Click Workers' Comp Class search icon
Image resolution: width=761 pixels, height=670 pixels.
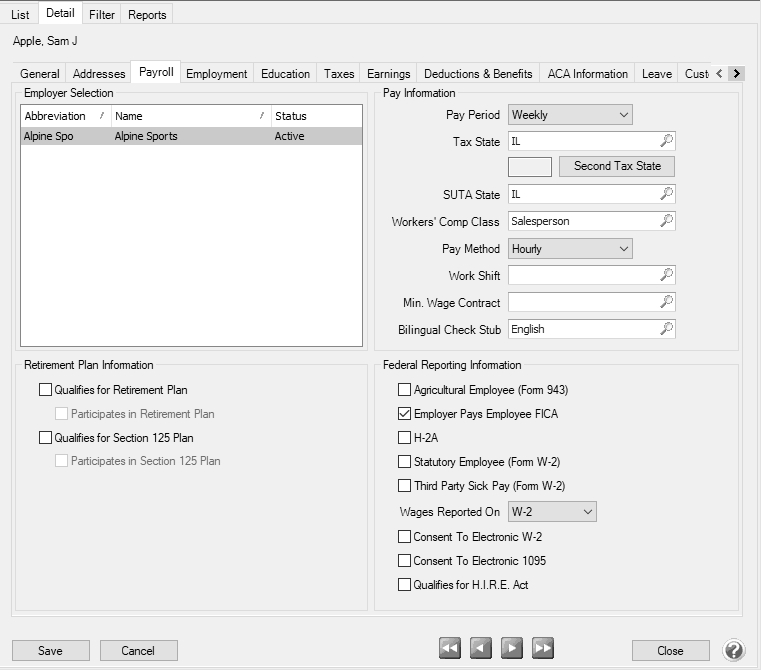(x=667, y=221)
